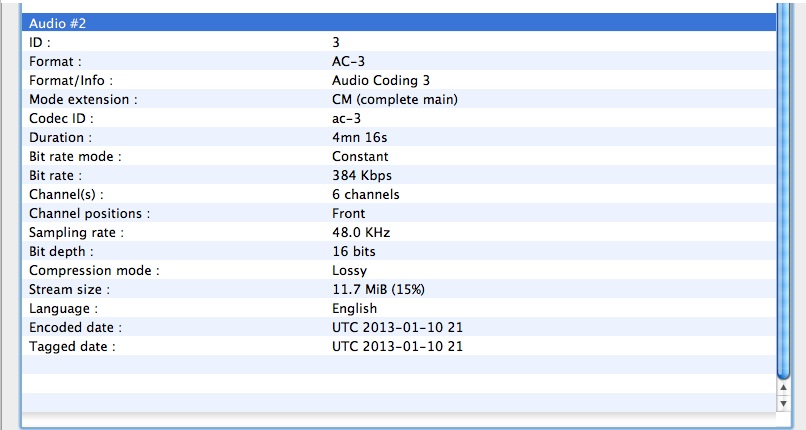Select the Mode extension row
806x430 pixels.
click(398, 100)
